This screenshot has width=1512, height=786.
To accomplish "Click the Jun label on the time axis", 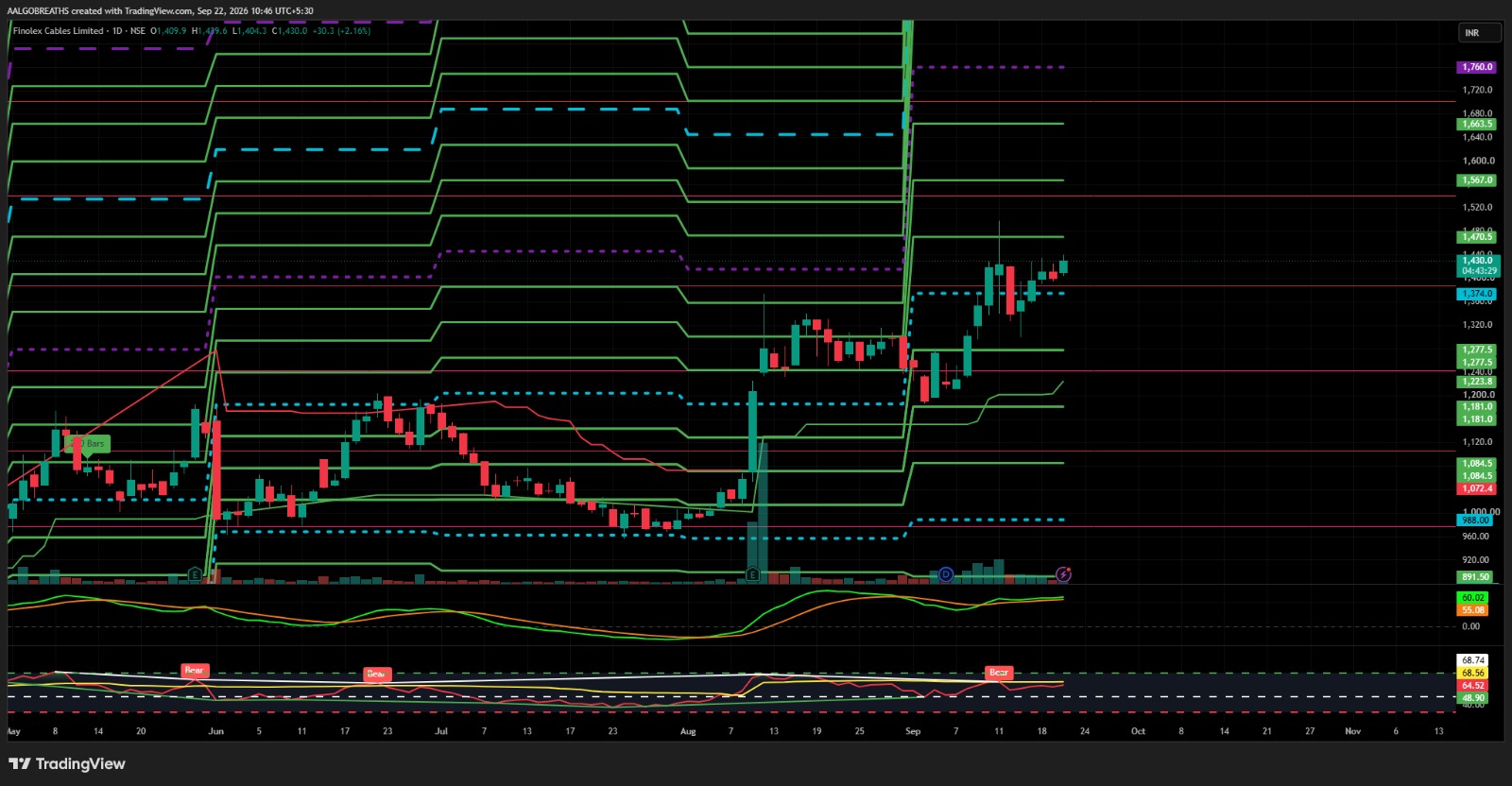I will (x=216, y=731).
